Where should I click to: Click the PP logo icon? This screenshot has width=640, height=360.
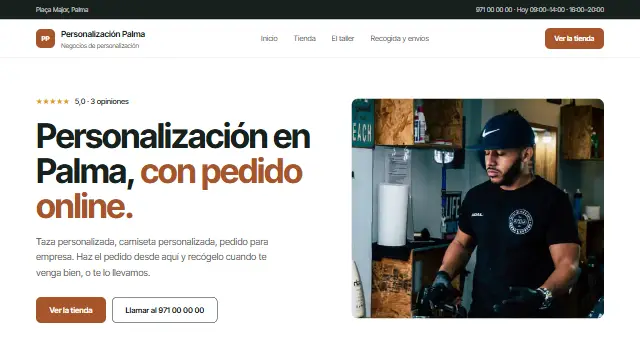coord(45,38)
